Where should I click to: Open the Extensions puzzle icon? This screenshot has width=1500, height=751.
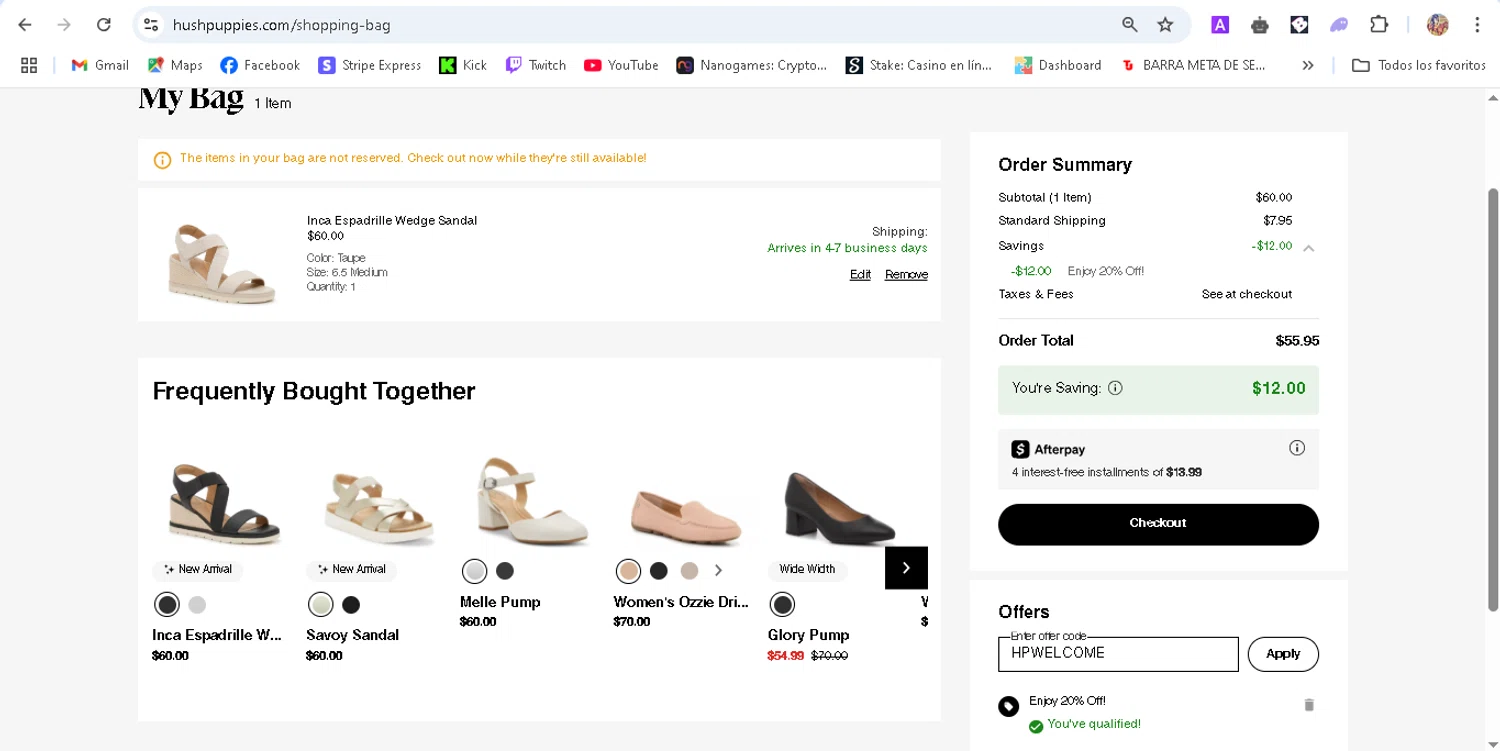1379,25
